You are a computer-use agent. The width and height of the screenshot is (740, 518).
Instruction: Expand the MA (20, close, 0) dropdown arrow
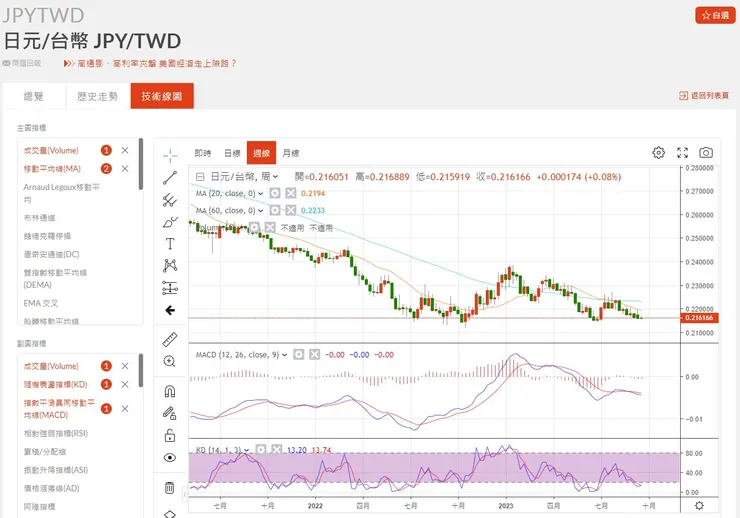[261, 193]
